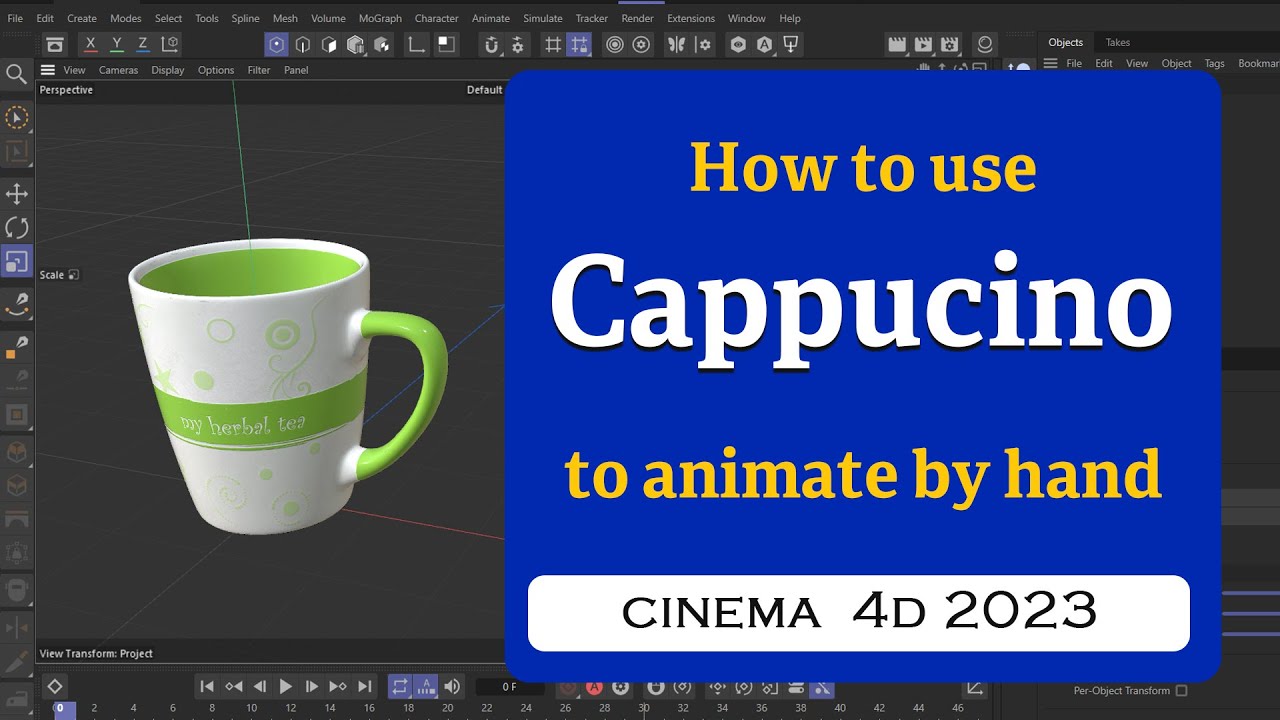Select the Move tool in left toolbar
Screen dimensions: 1280x720
pos(17,194)
